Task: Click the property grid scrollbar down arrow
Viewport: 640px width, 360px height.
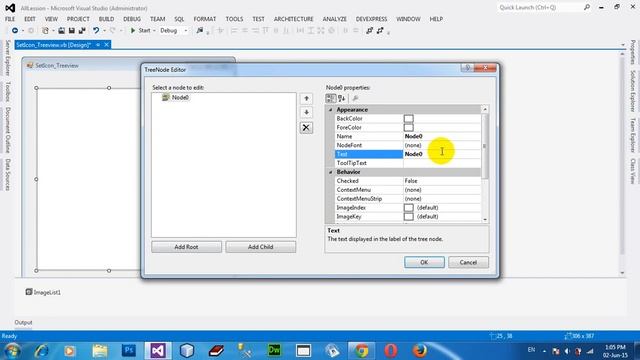Action: (x=485, y=220)
